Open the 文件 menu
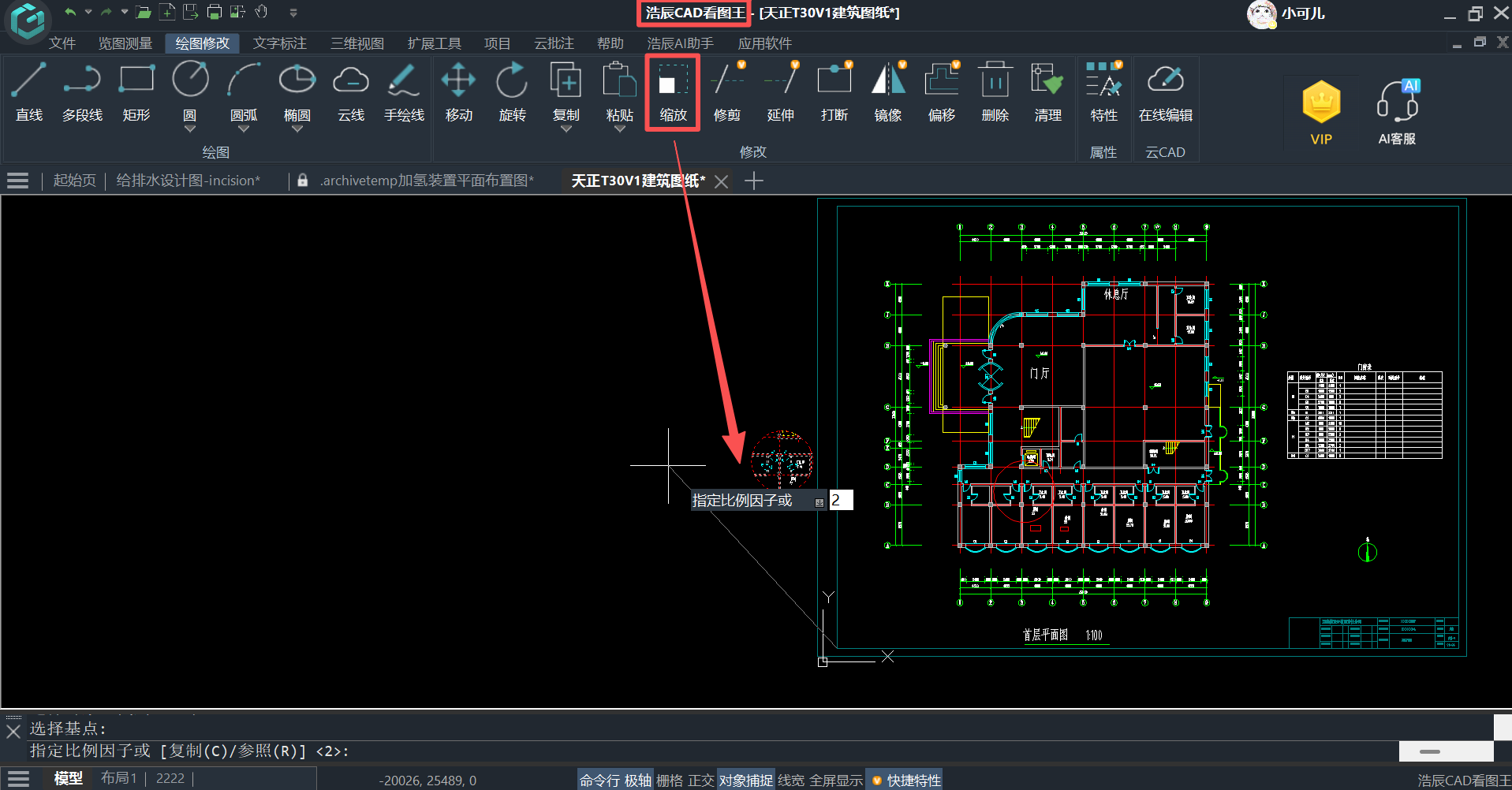The image size is (1512, 790). (62, 43)
